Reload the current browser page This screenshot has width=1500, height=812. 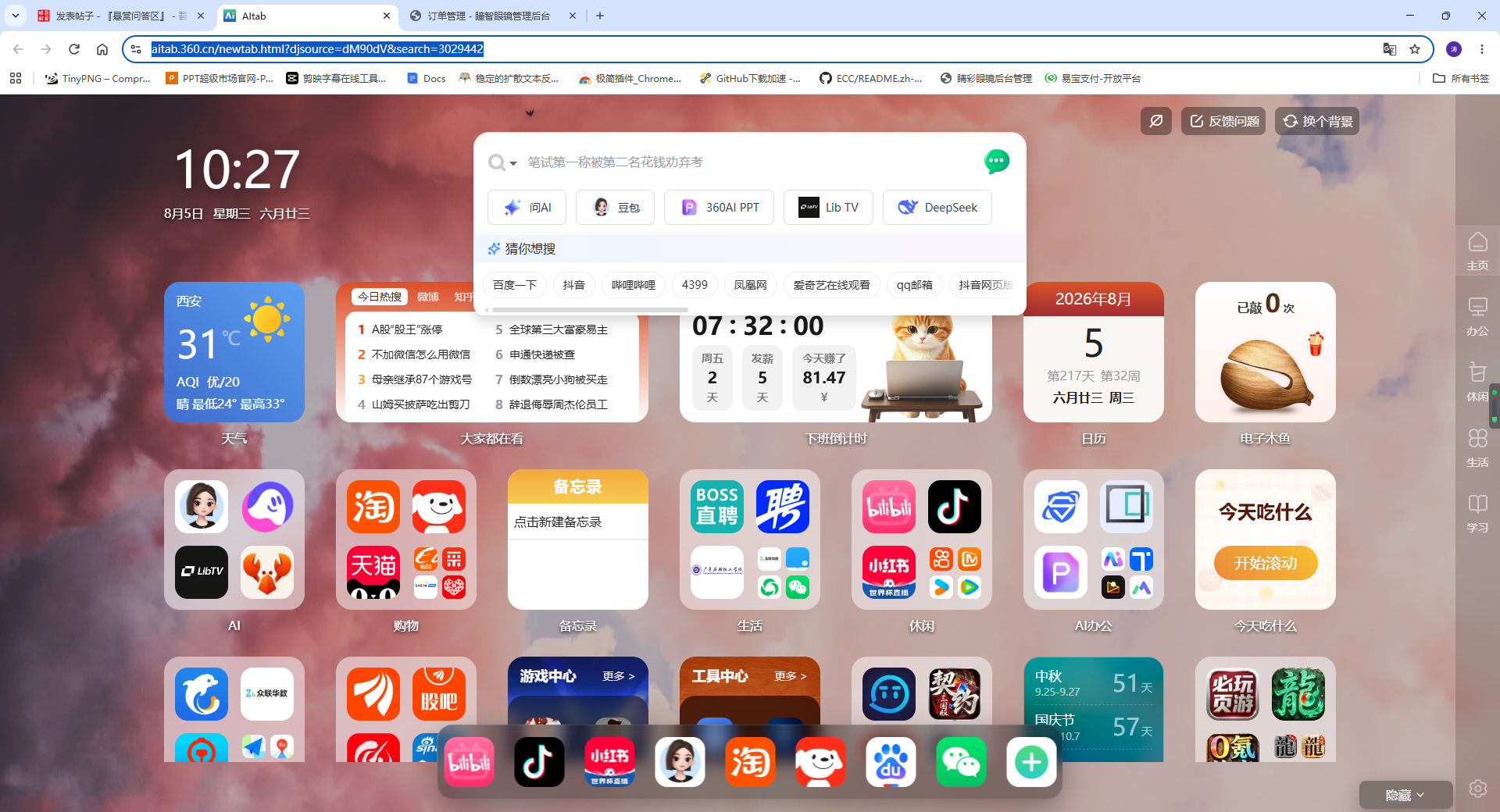tap(74, 49)
